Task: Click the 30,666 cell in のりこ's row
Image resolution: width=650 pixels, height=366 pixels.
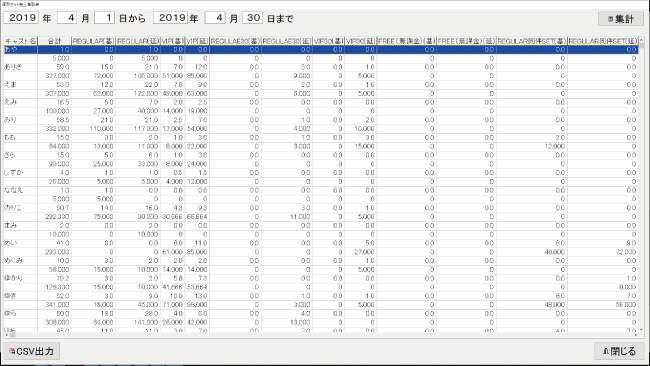Action: [x=172, y=217]
